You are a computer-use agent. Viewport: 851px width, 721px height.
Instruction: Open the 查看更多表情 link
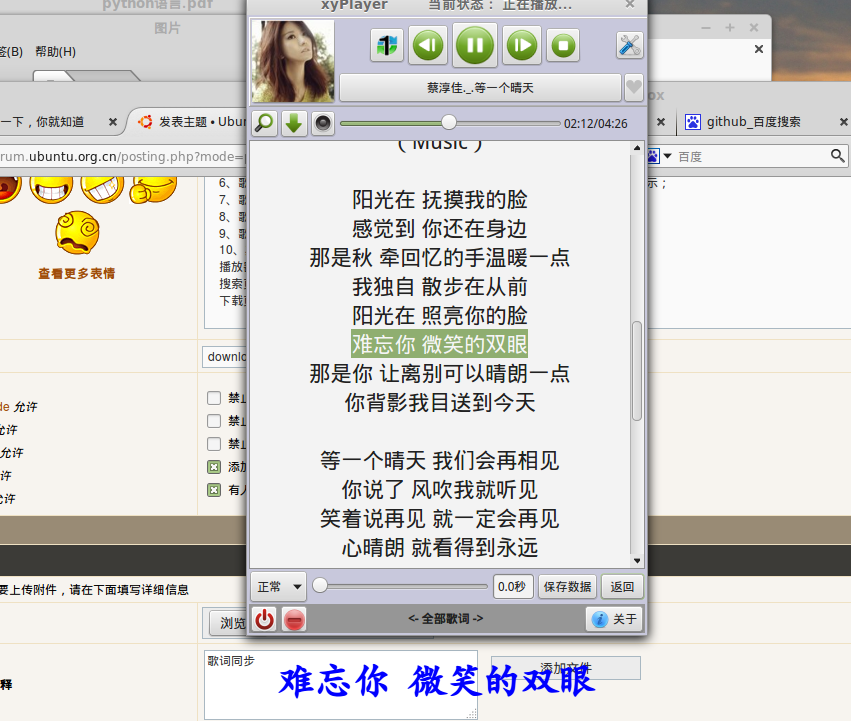pyautogui.click(x=77, y=273)
